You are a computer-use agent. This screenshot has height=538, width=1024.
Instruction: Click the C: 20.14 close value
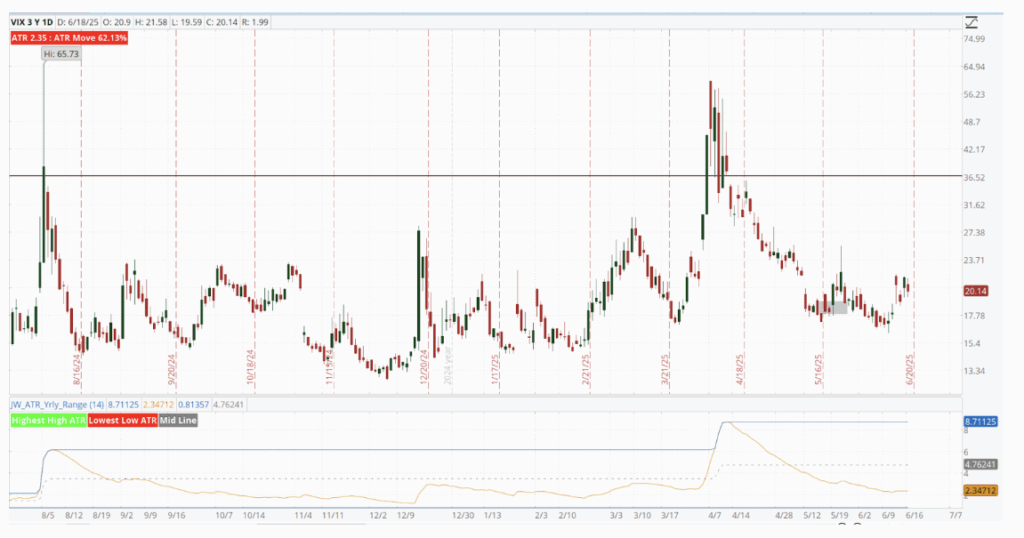pyautogui.click(x=222, y=22)
